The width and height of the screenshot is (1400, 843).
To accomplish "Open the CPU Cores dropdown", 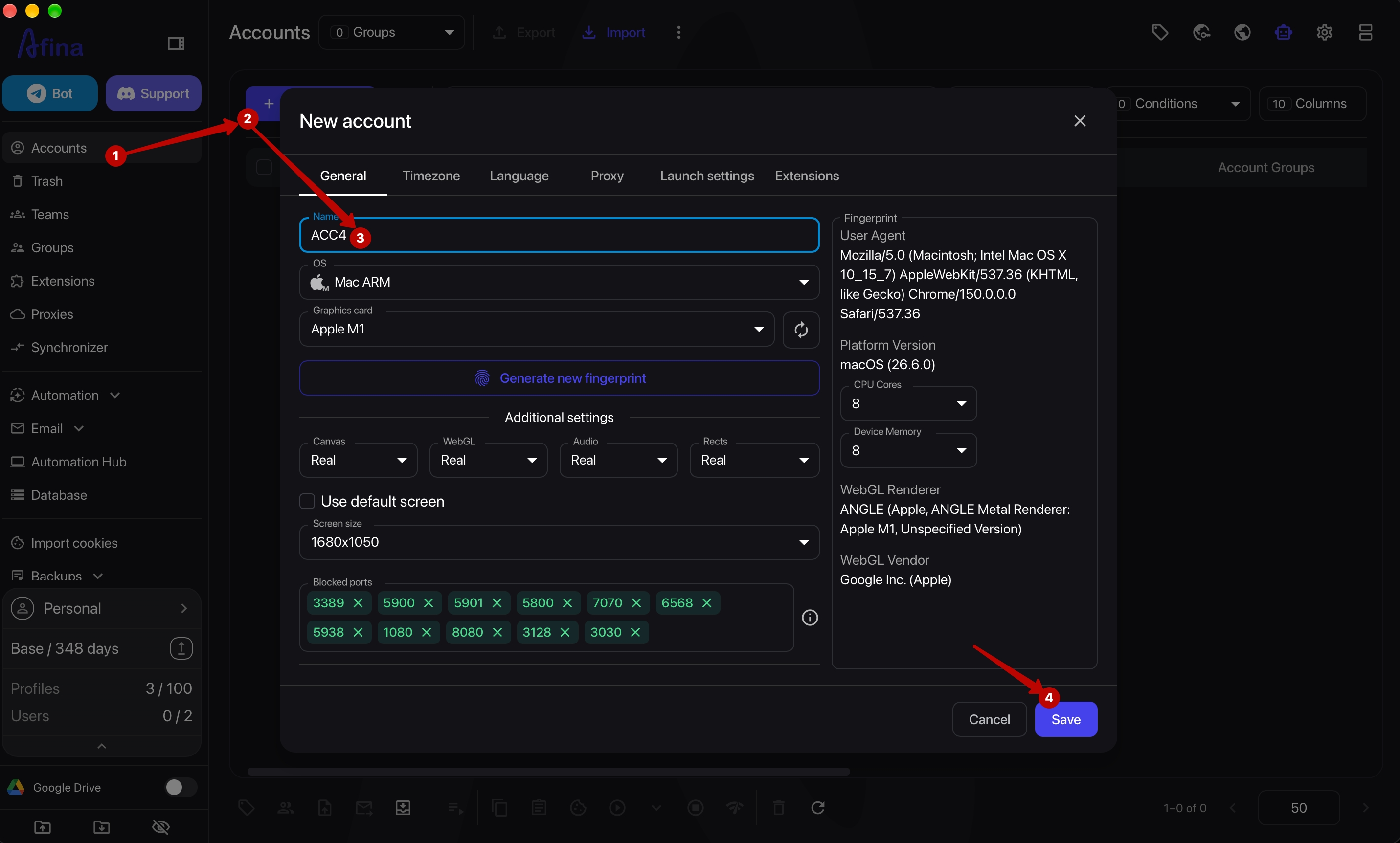I will (x=908, y=404).
